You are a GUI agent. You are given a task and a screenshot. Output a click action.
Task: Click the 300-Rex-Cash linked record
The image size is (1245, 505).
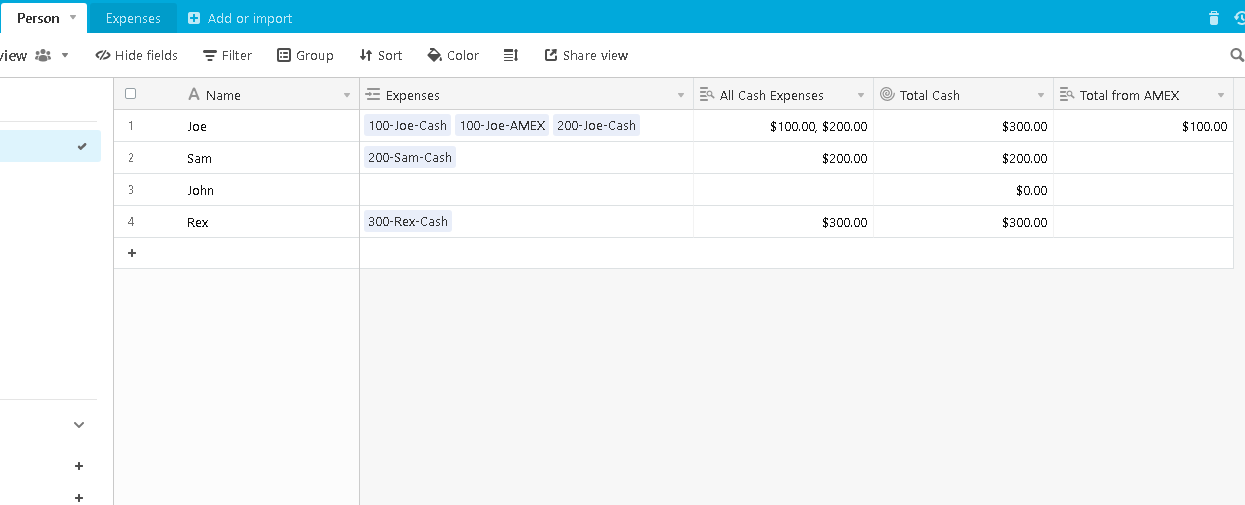tap(408, 221)
